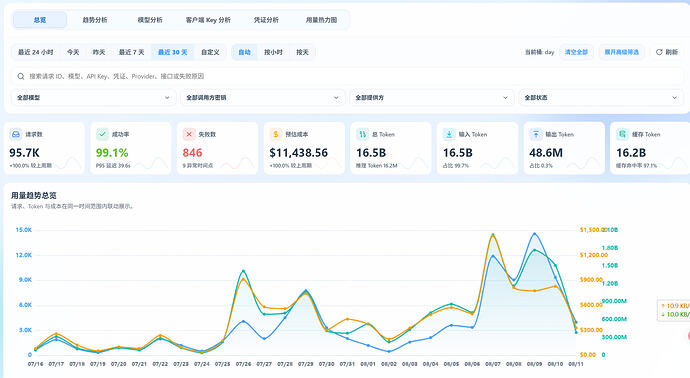Click 展开高级筛选 to expand filters
Image resolution: width=690 pixels, height=378 pixels.
[x=621, y=52]
